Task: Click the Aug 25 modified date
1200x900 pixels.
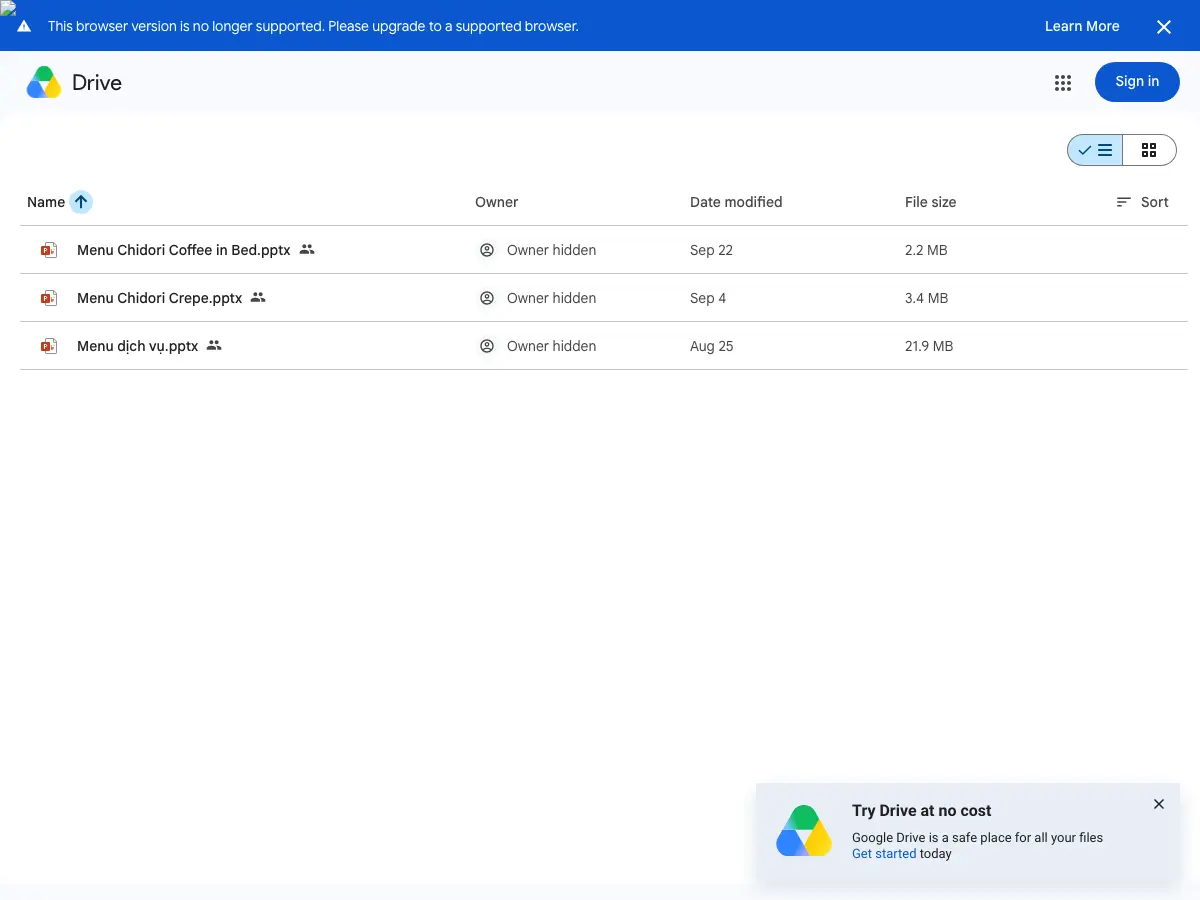Action: point(711,346)
